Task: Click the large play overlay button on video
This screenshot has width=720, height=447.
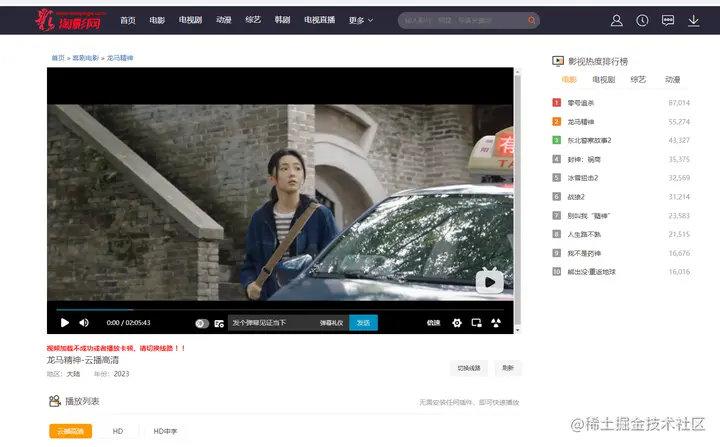Action: point(489,282)
